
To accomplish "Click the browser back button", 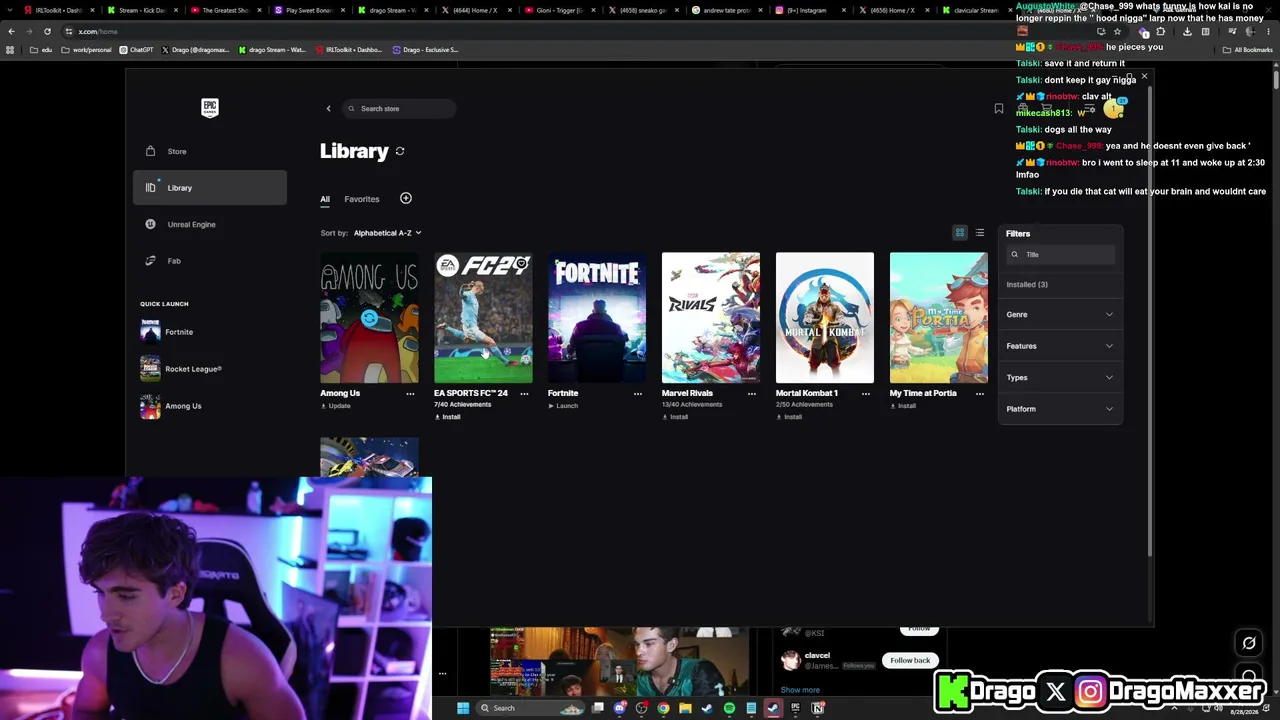I will 11,31.
